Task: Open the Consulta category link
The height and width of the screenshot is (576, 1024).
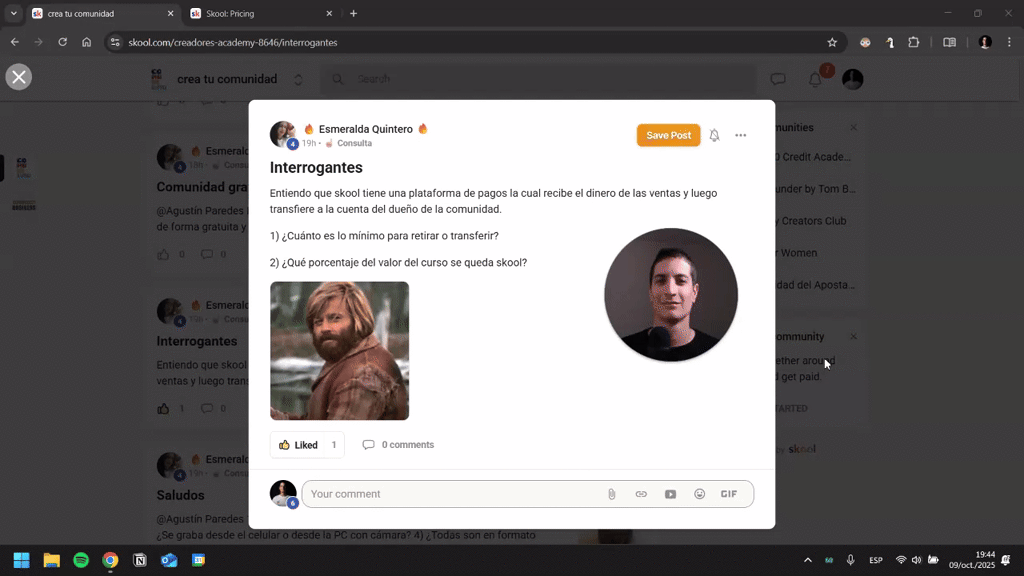Action: pos(355,143)
